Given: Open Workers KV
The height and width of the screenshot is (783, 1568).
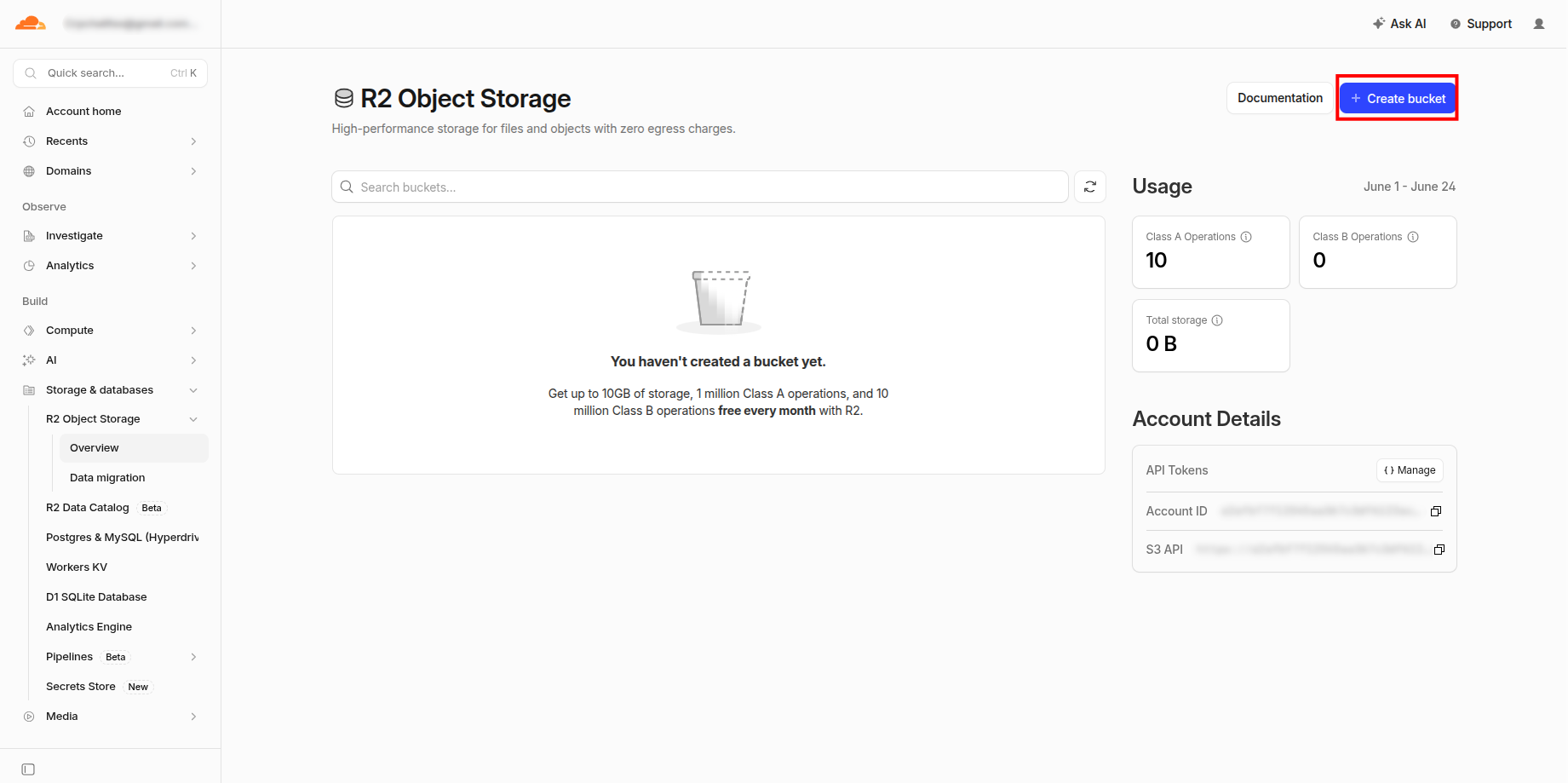Looking at the screenshot, I should (x=77, y=567).
